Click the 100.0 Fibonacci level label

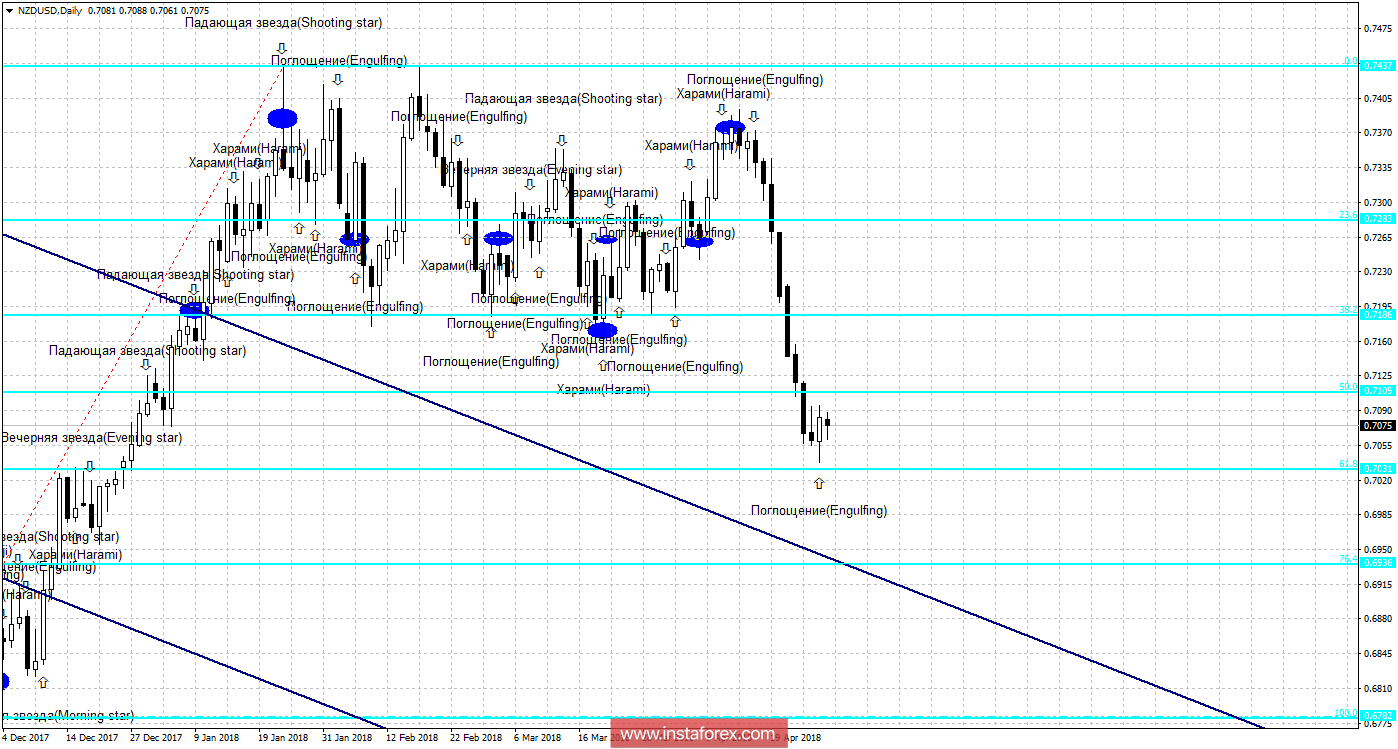coord(1345,713)
